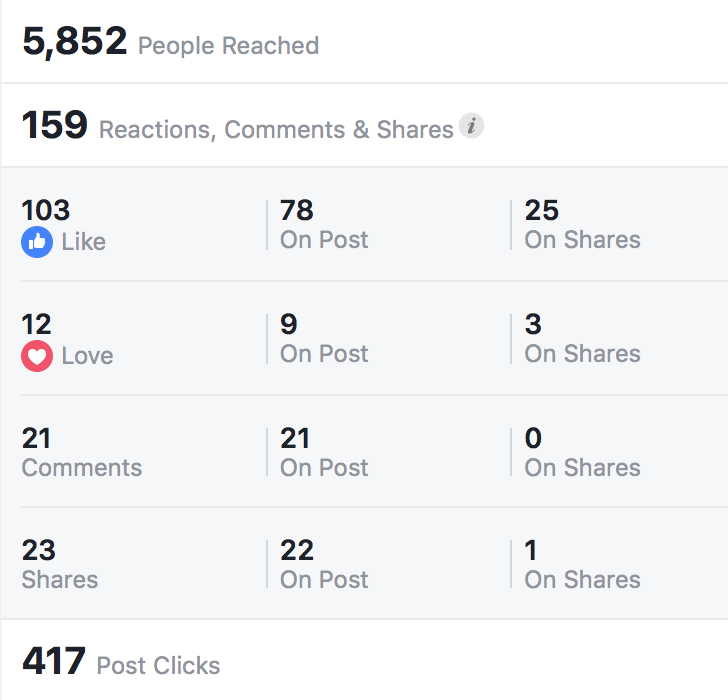This screenshot has height=700, width=728.
Task: Click the 103 Like count
Action: click(46, 210)
